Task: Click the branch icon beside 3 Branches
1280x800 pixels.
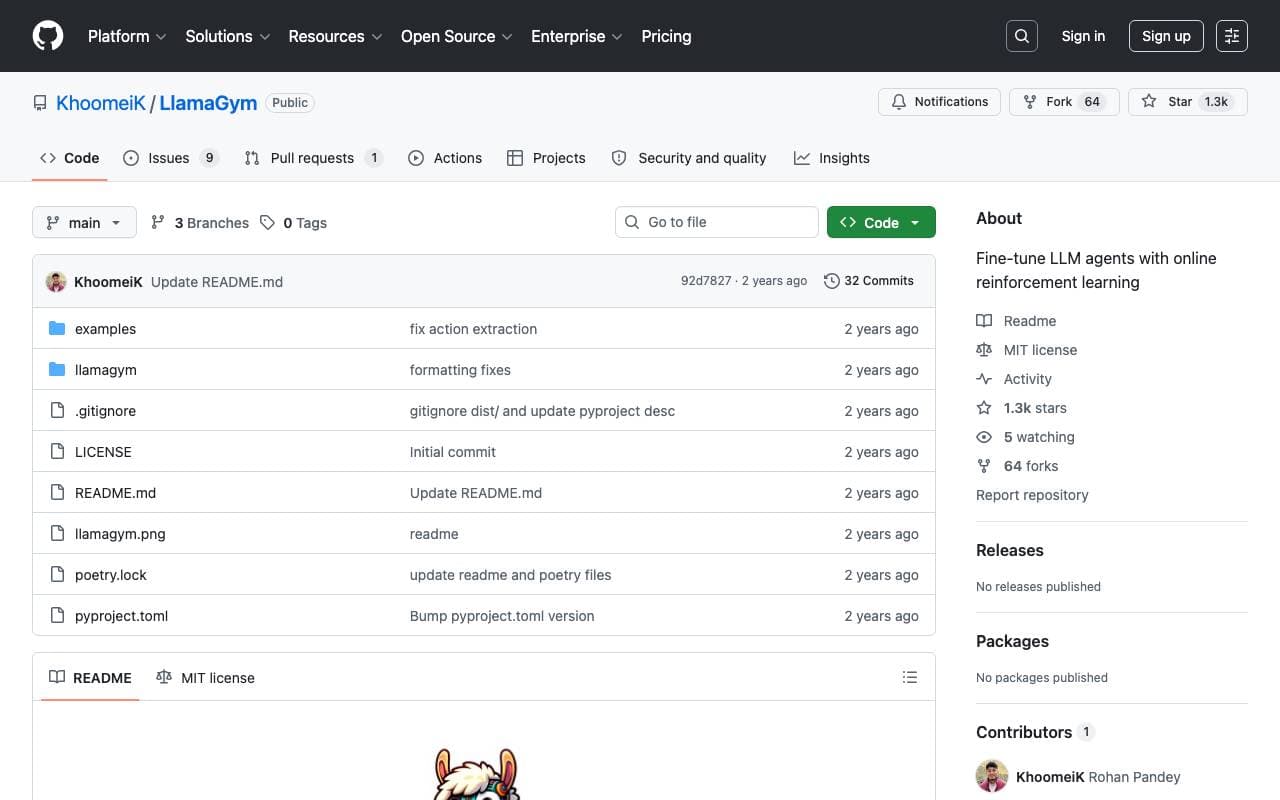Action: coord(158,223)
